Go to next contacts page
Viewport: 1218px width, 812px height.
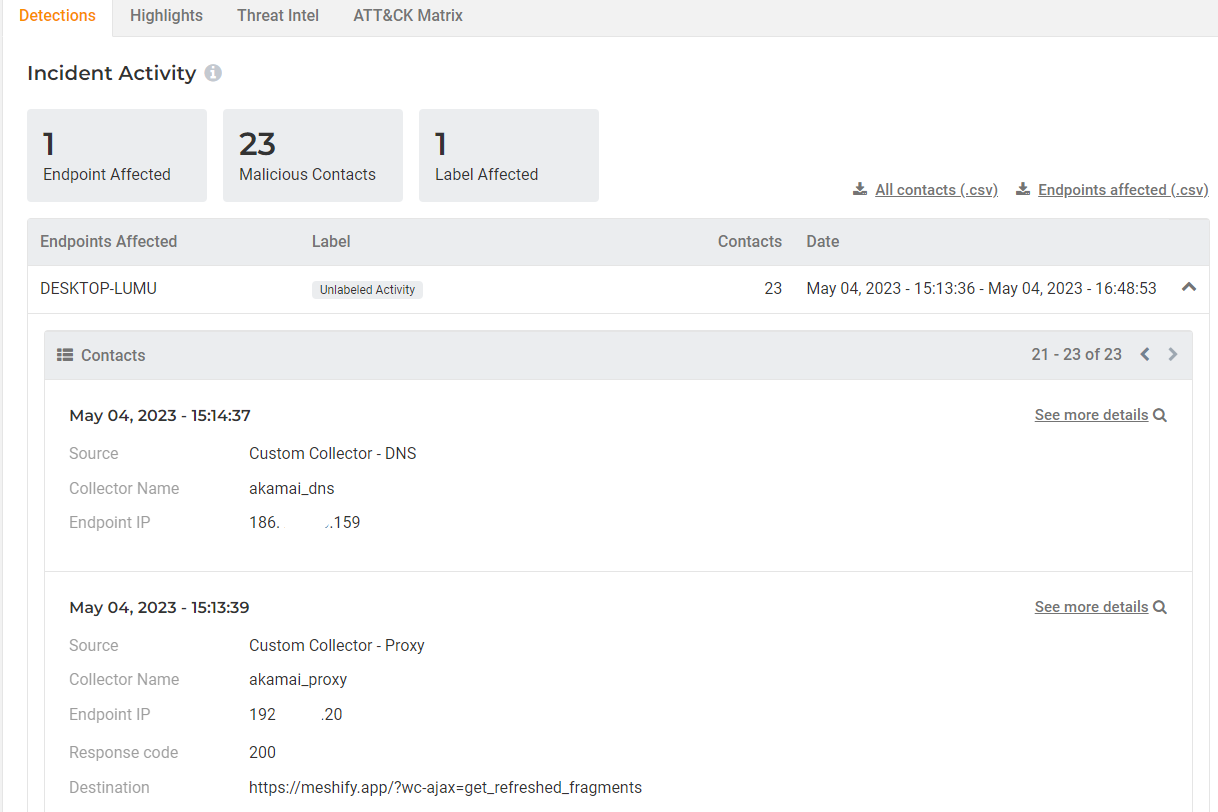(1173, 354)
